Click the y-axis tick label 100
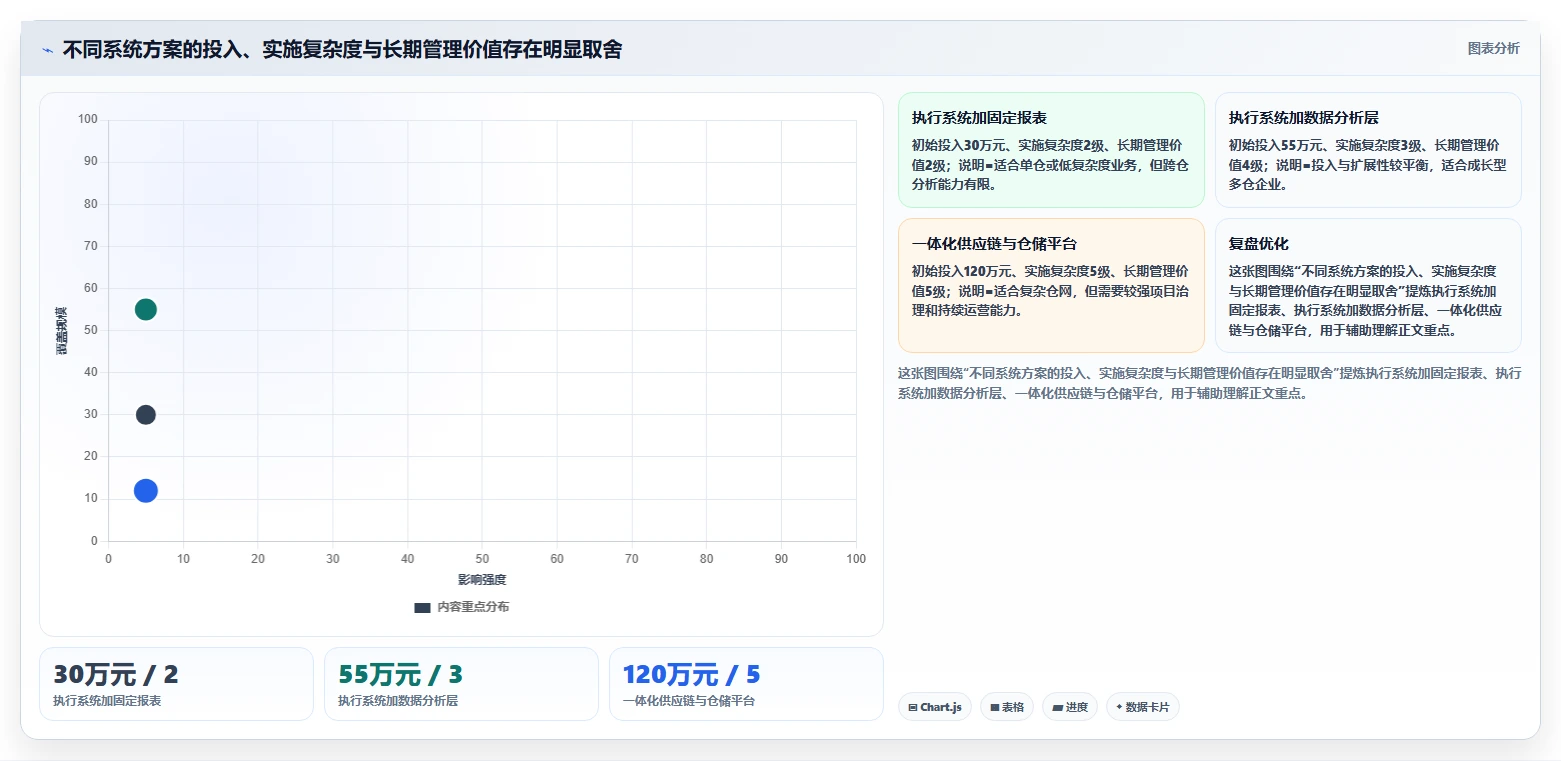The width and height of the screenshot is (1561, 761). point(88,120)
